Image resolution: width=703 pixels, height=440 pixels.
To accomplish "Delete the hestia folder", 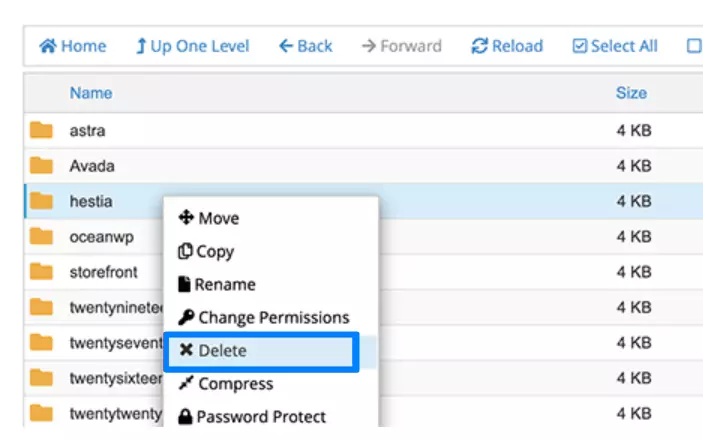I will 213,351.
